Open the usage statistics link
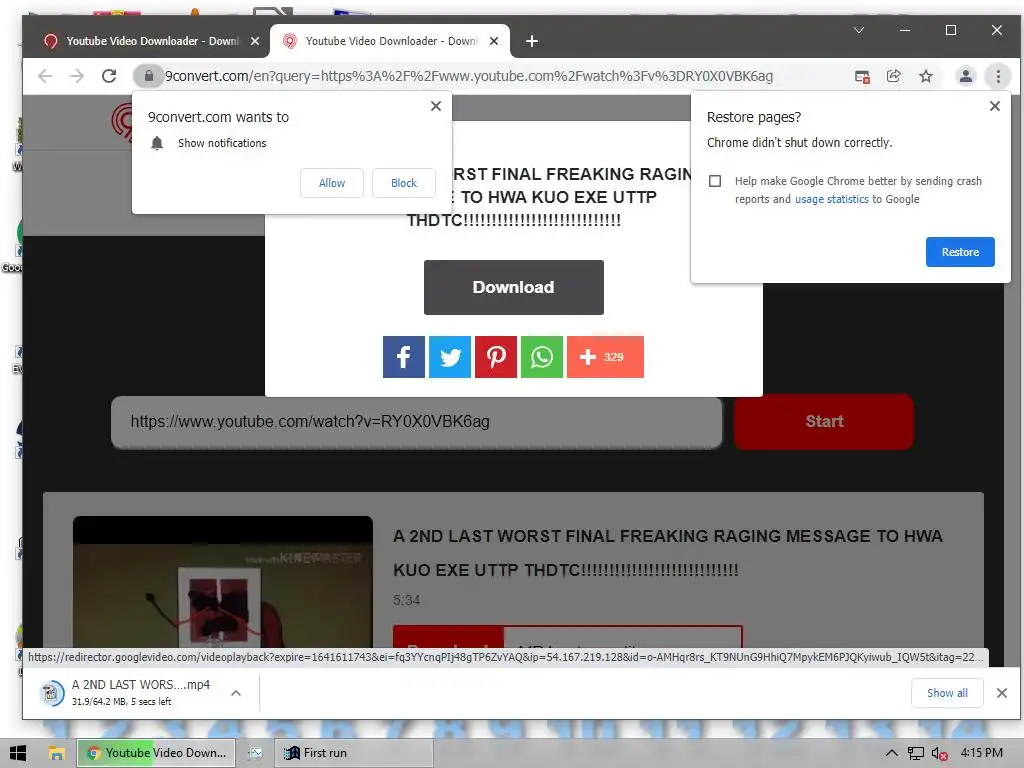This screenshot has width=1024, height=768. click(831, 199)
